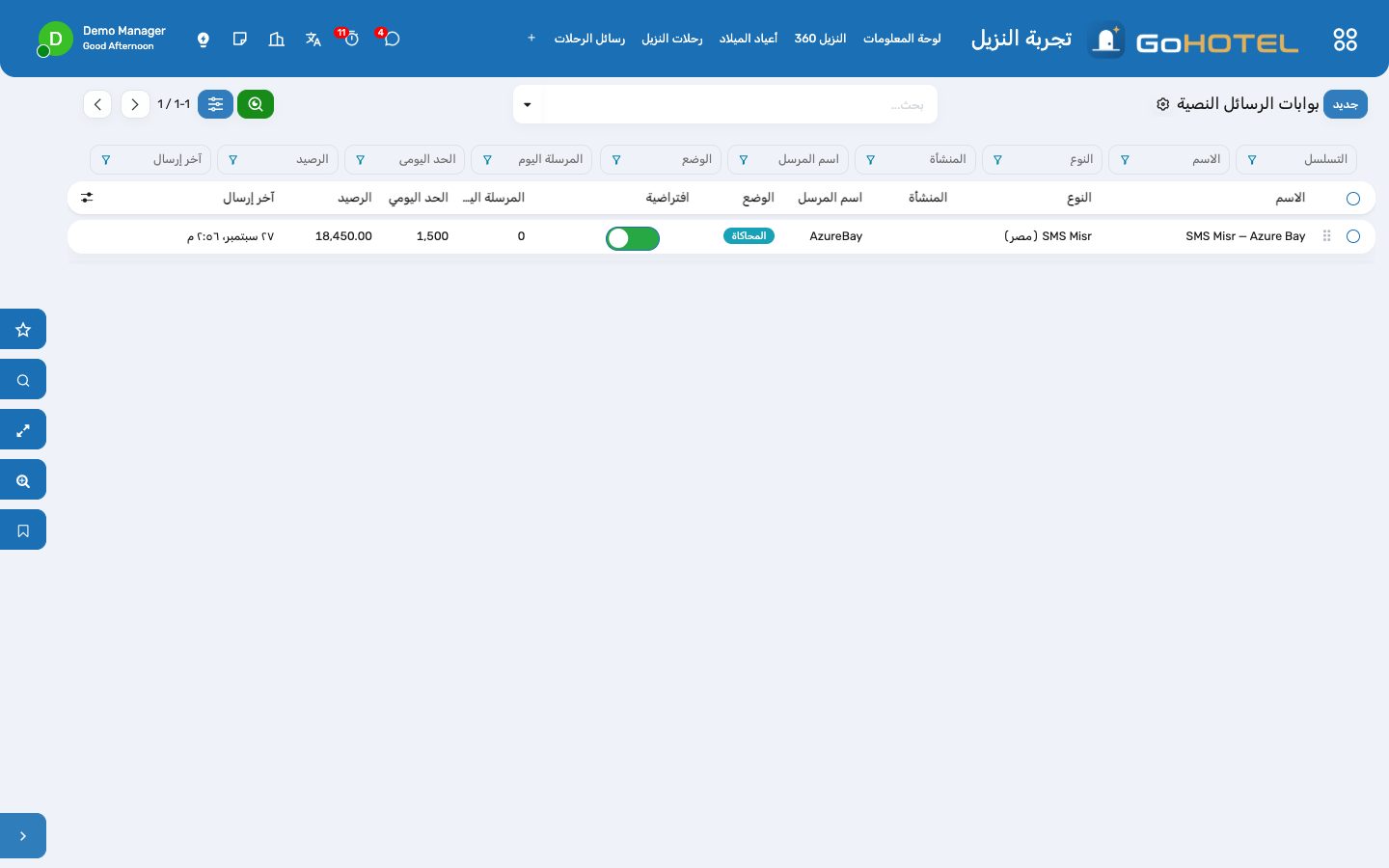Sort by the الرصيد column header
The height and width of the screenshot is (868, 1389).
pyautogui.click(x=355, y=198)
